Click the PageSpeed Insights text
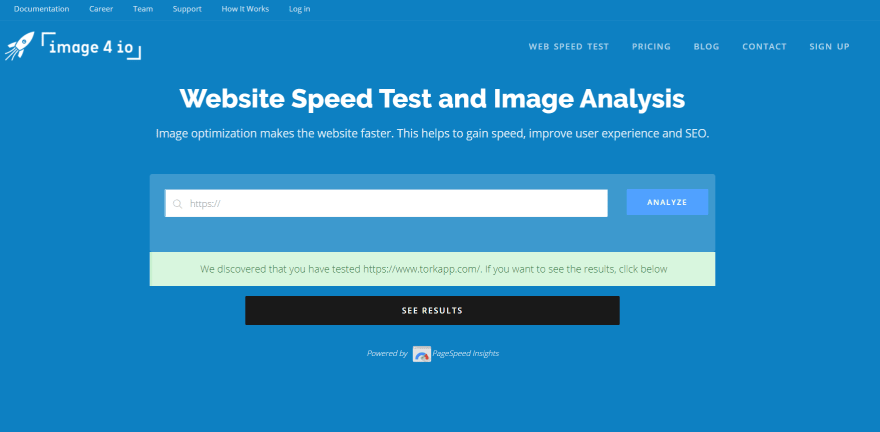The image size is (880, 432). point(466,353)
